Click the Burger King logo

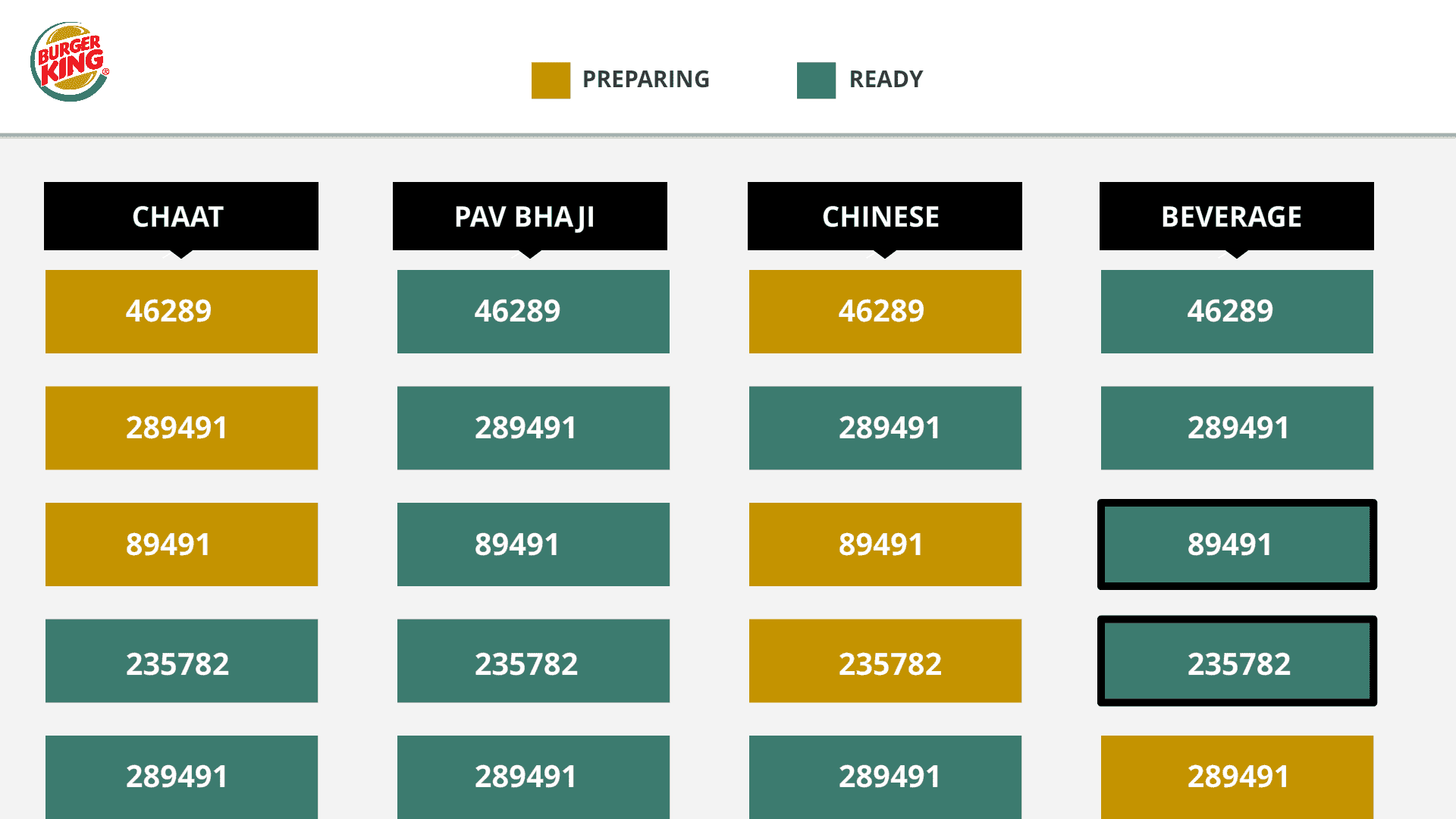70,61
